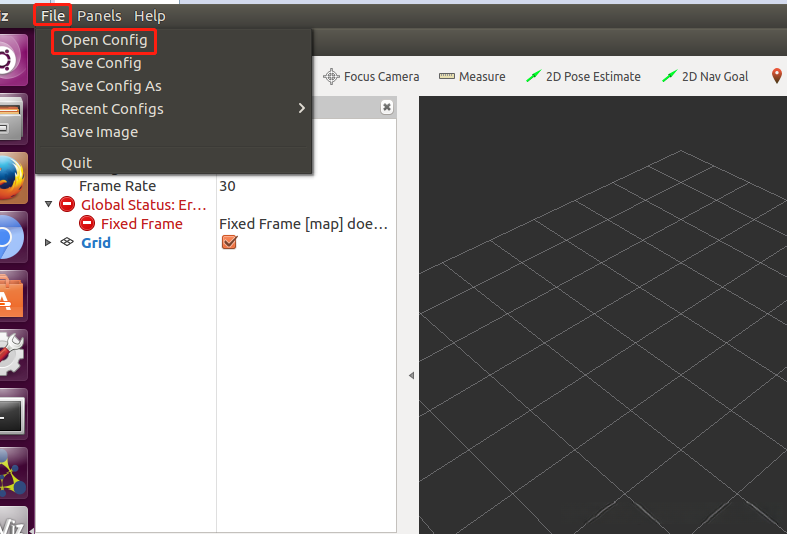Viewport: 787px width, 534px height.
Task: Activate the Focus Camera tool
Action: (371, 76)
